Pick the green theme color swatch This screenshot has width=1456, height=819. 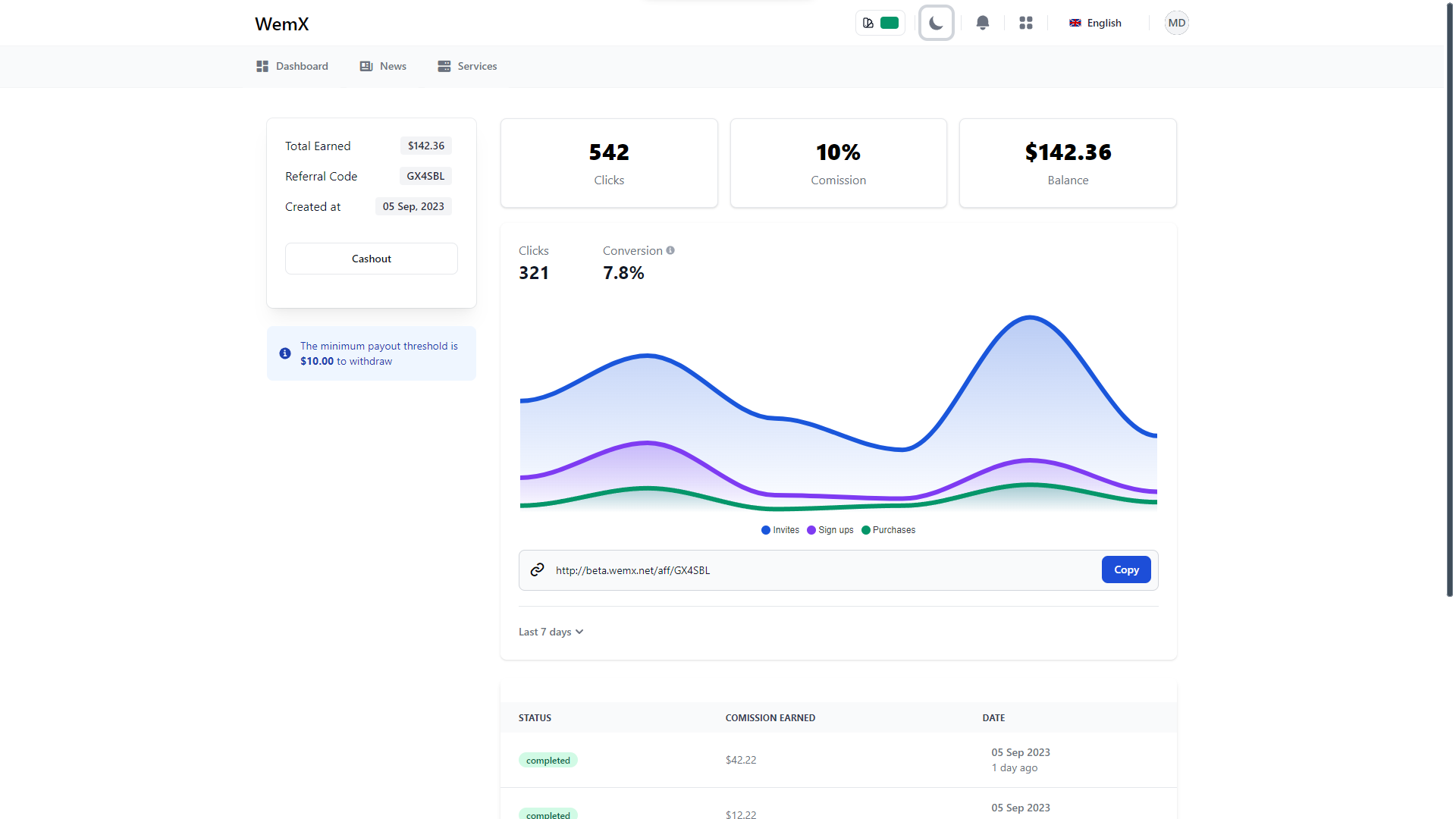pos(890,23)
